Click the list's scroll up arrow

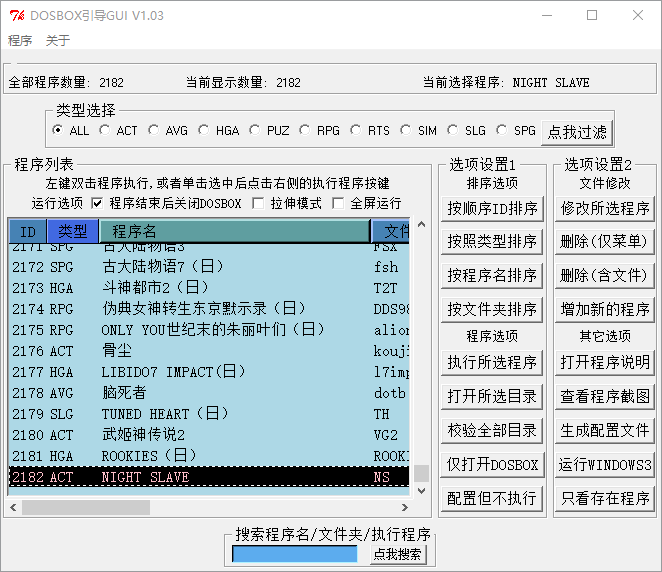click(x=421, y=225)
